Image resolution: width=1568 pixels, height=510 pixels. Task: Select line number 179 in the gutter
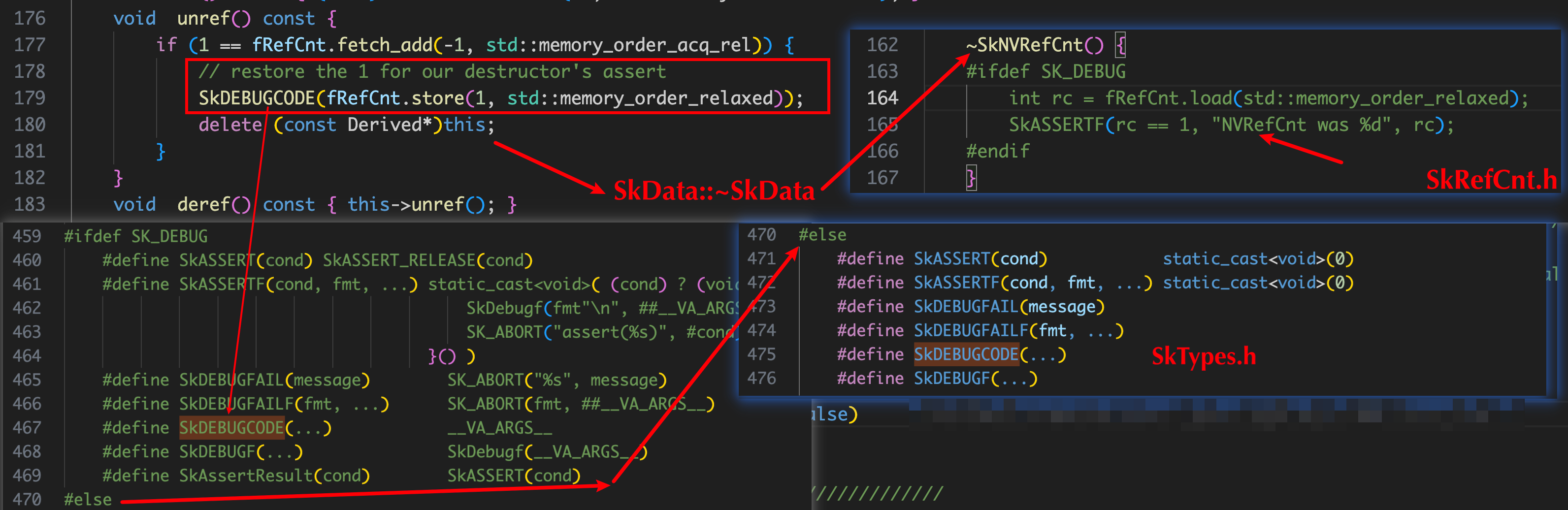coord(30,98)
